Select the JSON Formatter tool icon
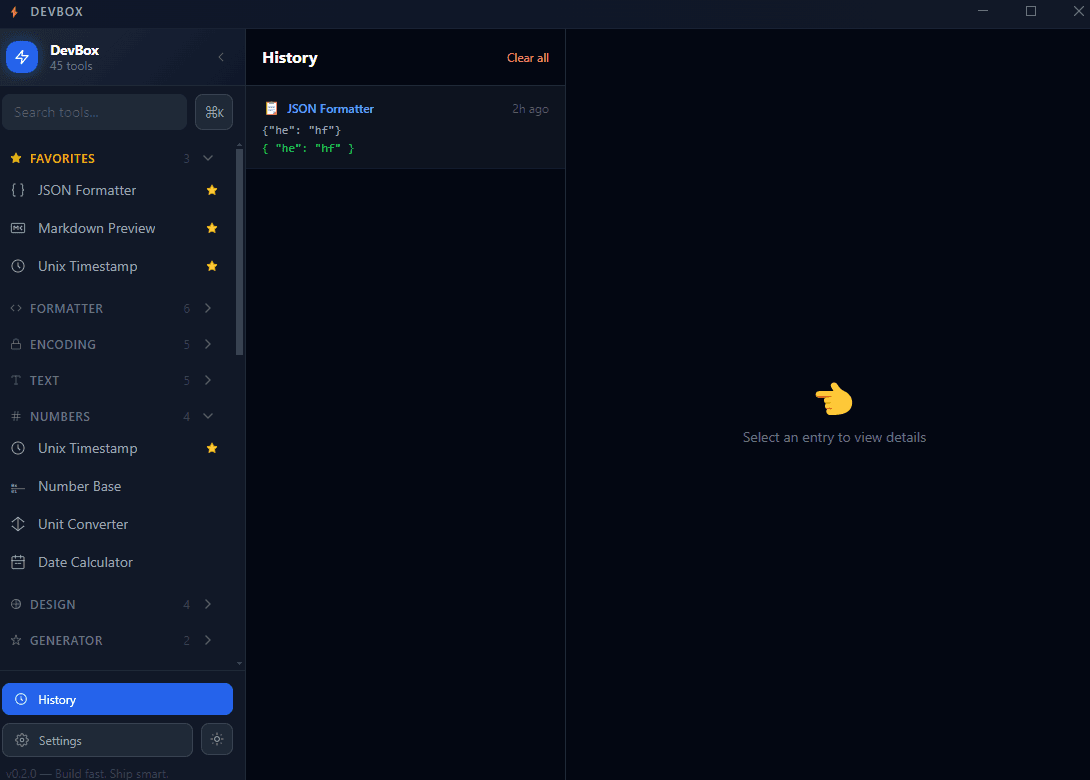 (17, 190)
